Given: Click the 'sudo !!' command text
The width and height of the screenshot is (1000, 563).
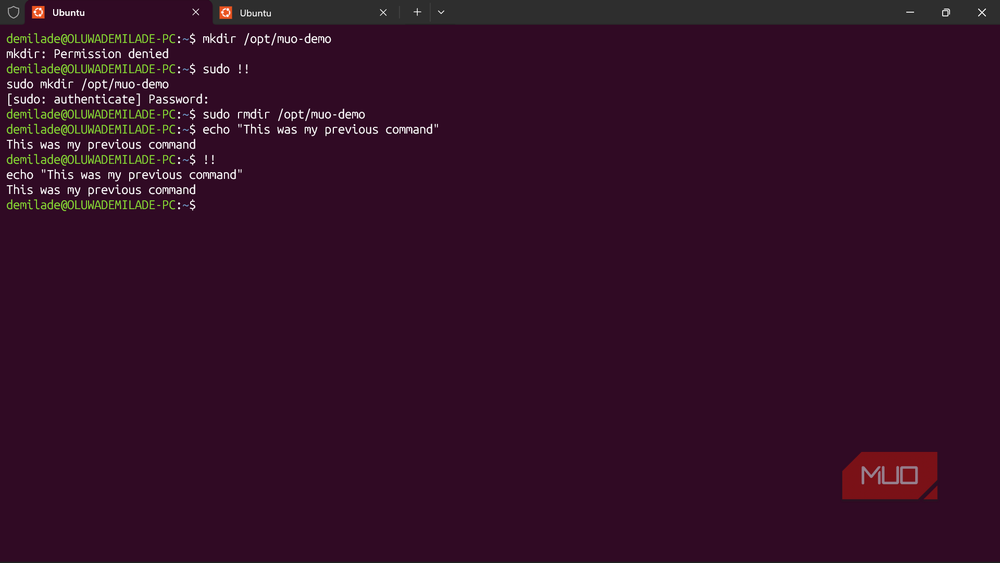Looking at the screenshot, I should pos(226,69).
